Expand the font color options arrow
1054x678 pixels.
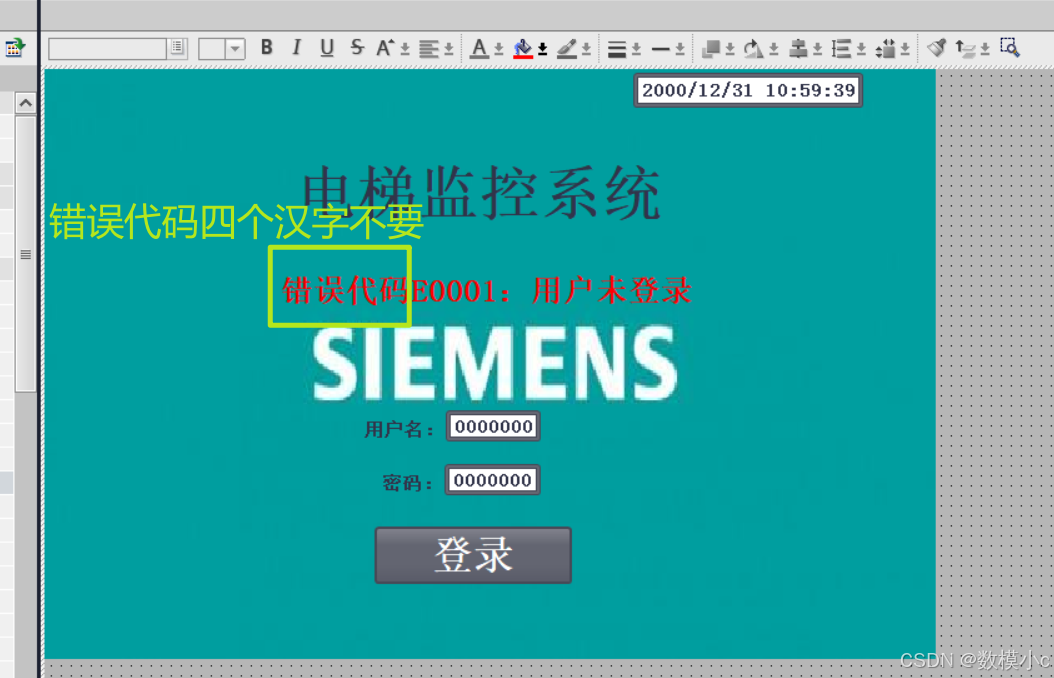pos(499,49)
